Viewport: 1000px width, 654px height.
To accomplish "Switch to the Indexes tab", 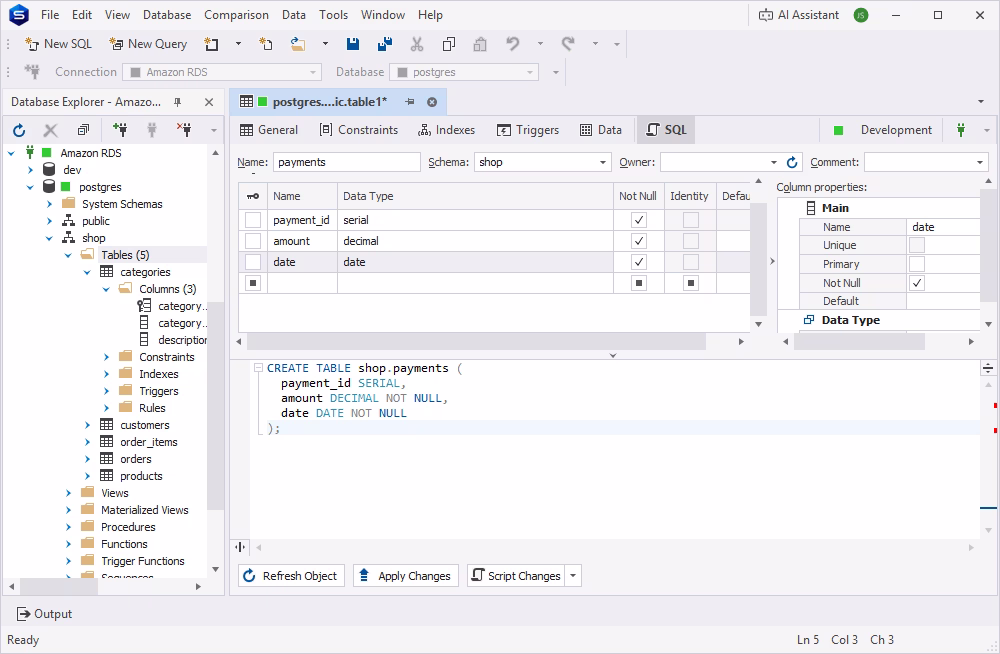I will click(446, 130).
